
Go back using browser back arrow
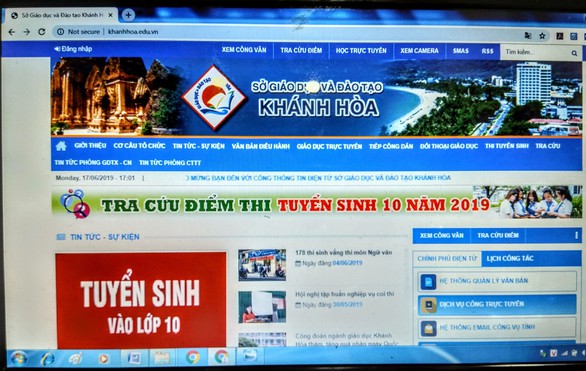12,32
